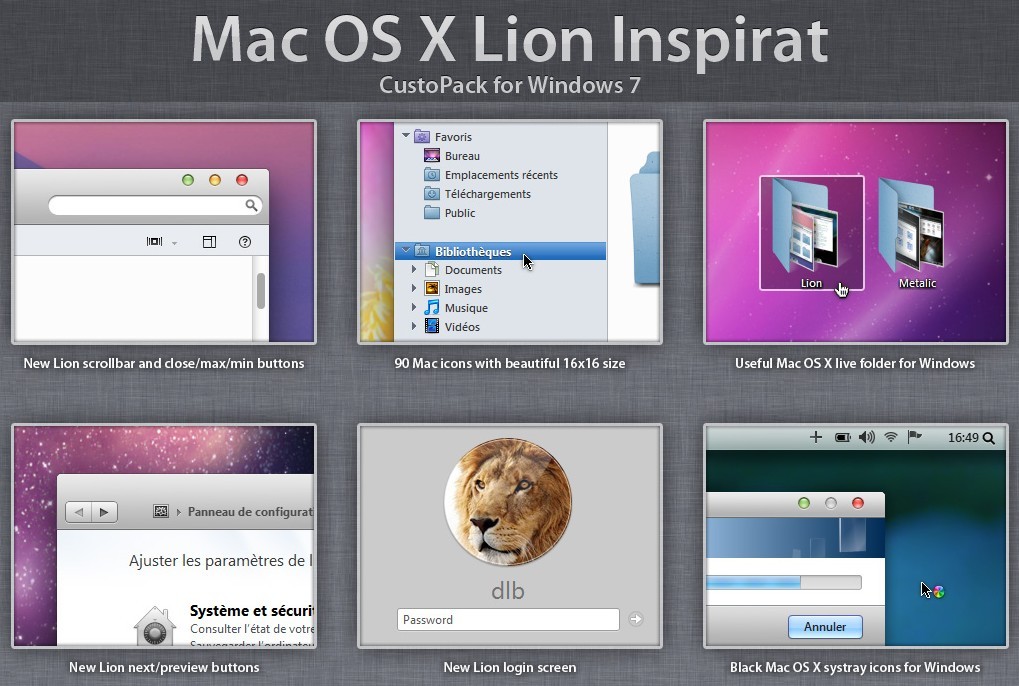The height and width of the screenshot is (686, 1019).
Task: Click the volume speaker icon in systray
Action: click(x=867, y=437)
